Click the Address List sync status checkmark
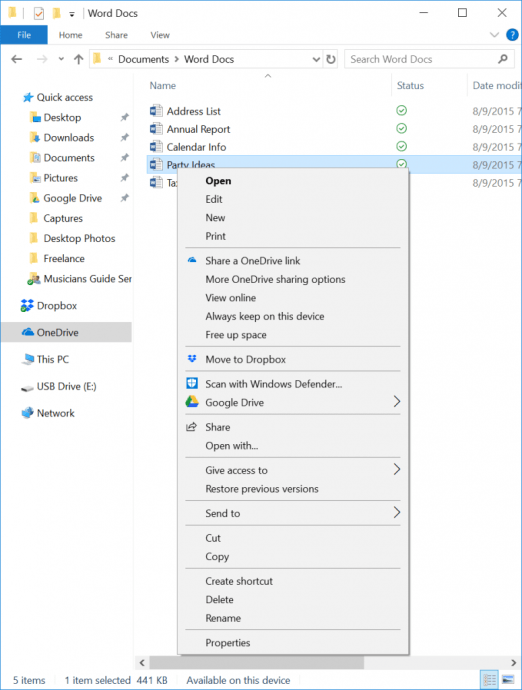 (401, 110)
